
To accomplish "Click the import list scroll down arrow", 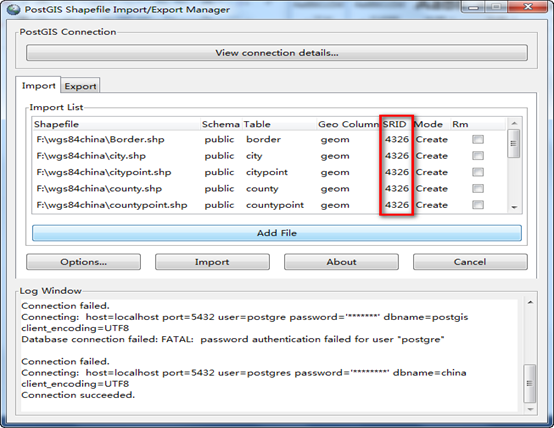I will click(514, 207).
